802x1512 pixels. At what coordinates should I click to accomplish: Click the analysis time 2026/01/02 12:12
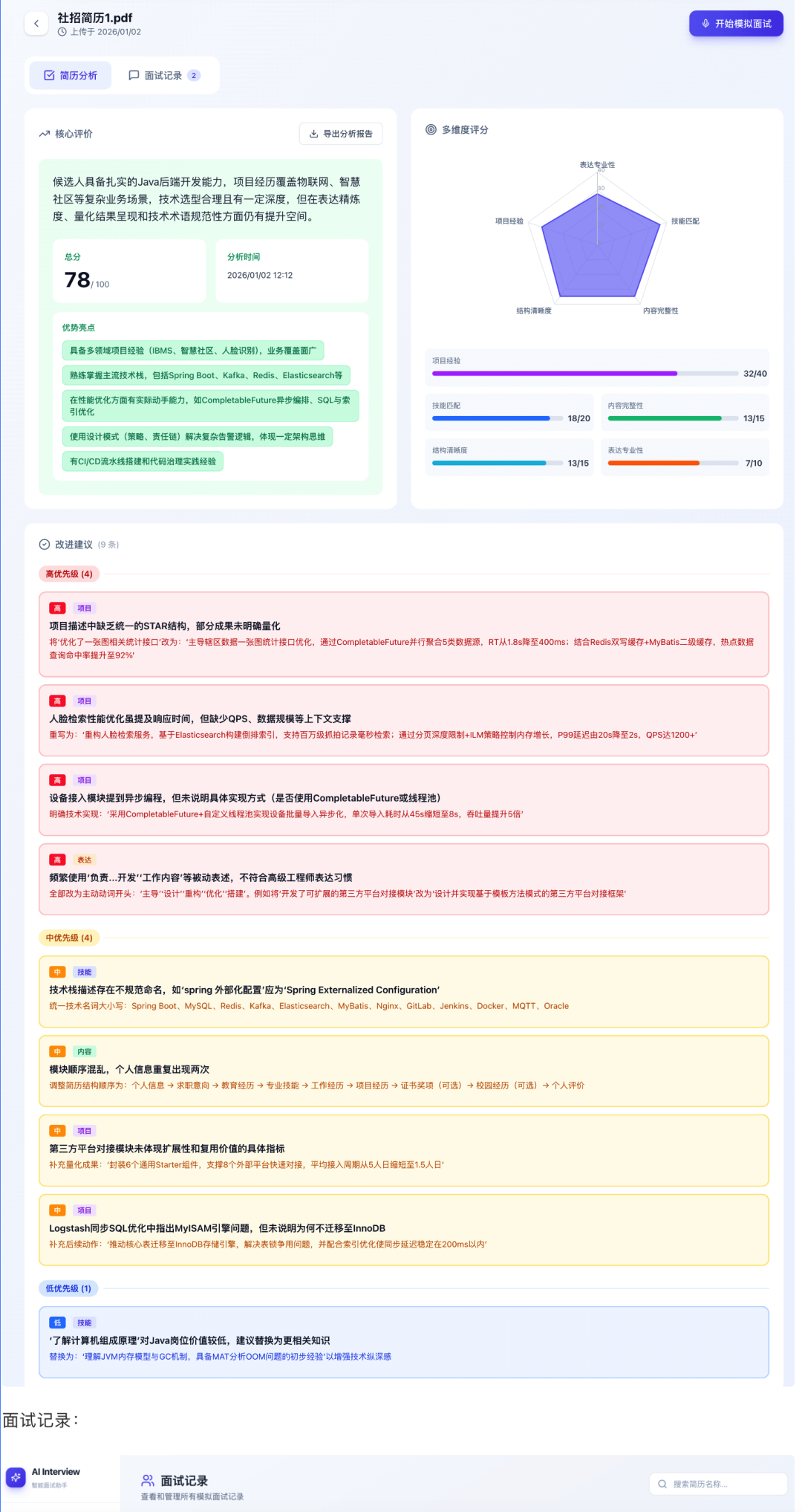coord(260,275)
